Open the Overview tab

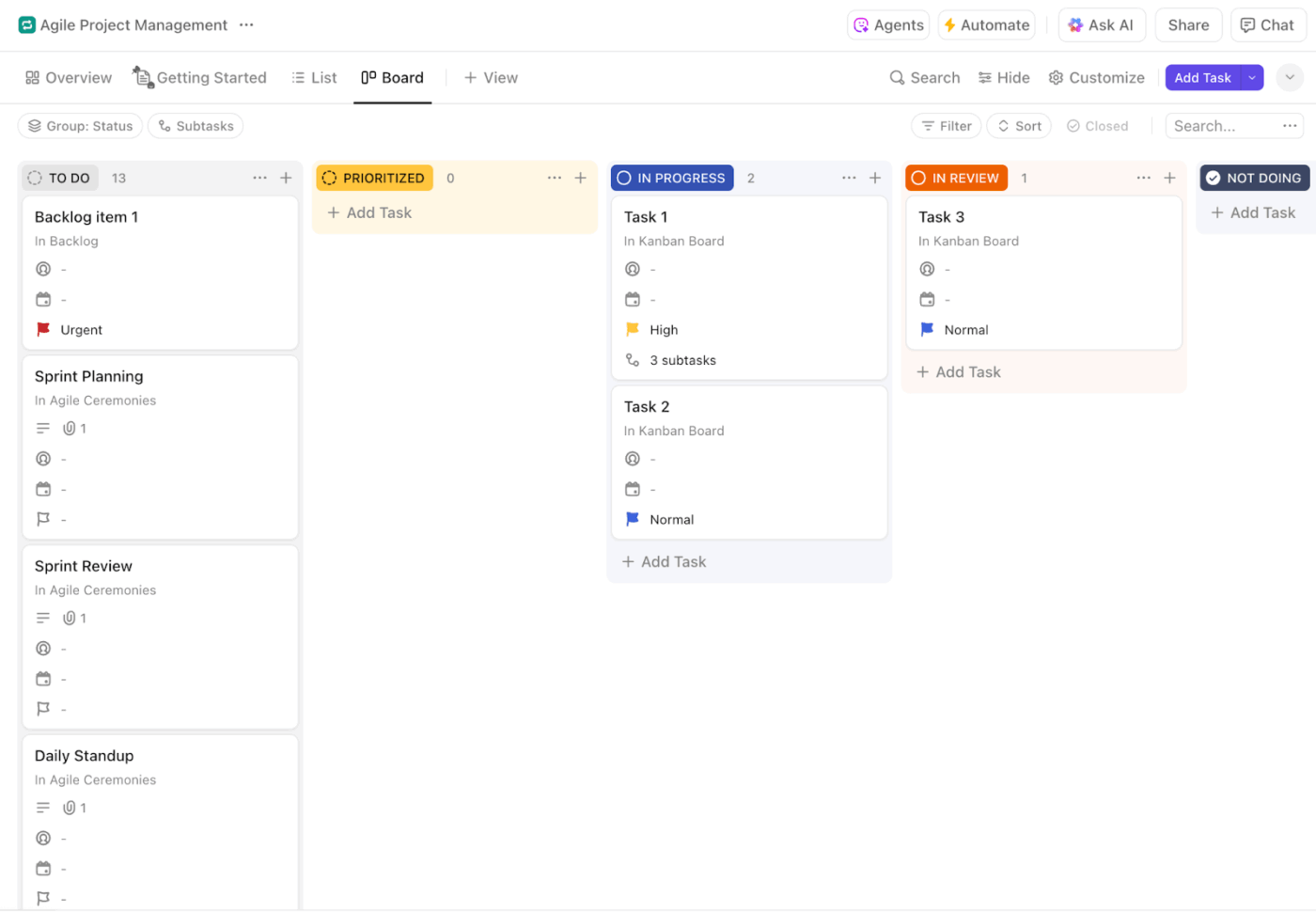(67, 77)
